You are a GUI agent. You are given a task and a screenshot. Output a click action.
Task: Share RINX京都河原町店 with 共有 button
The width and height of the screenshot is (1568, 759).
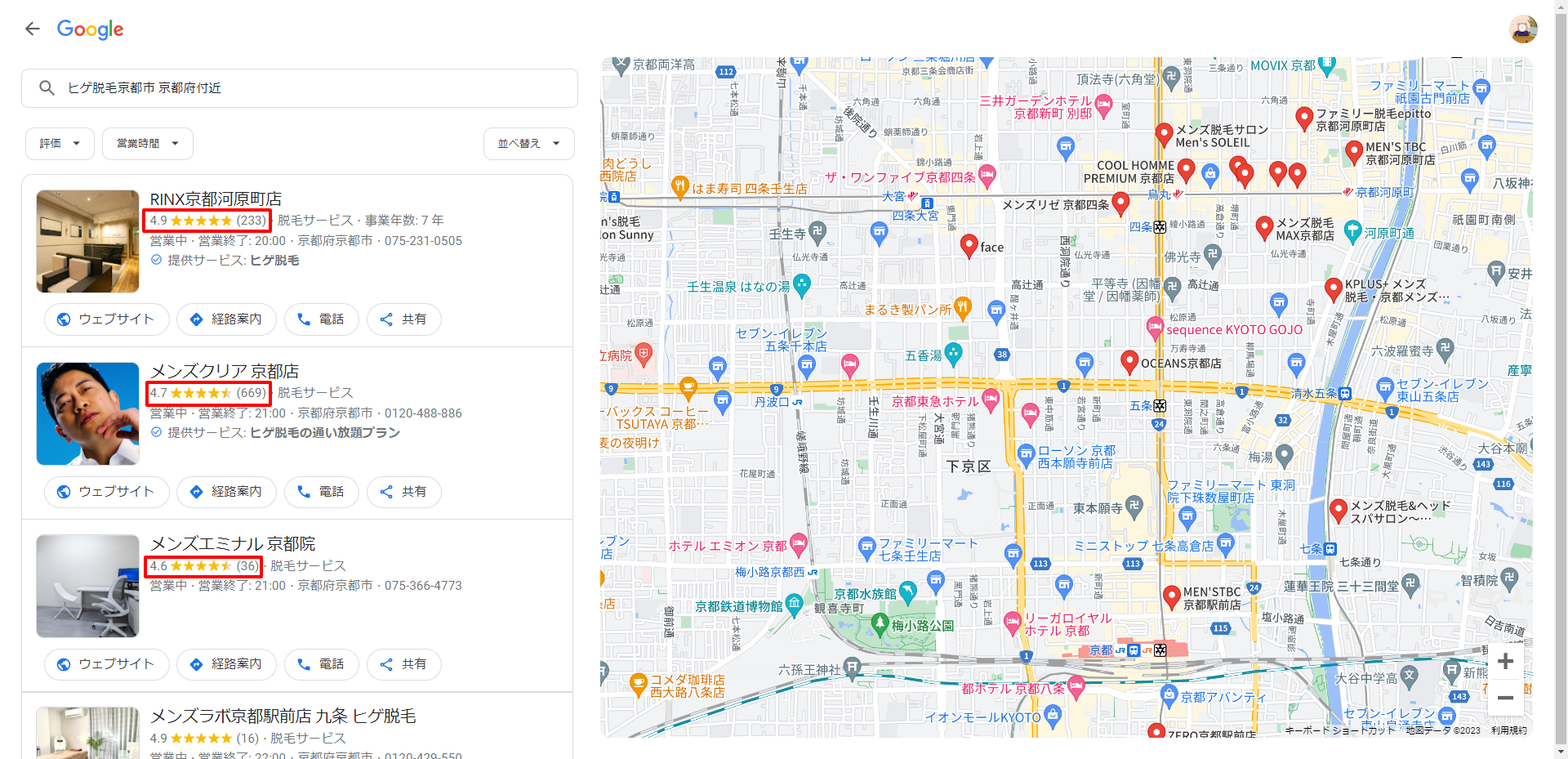pyautogui.click(x=403, y=319)
